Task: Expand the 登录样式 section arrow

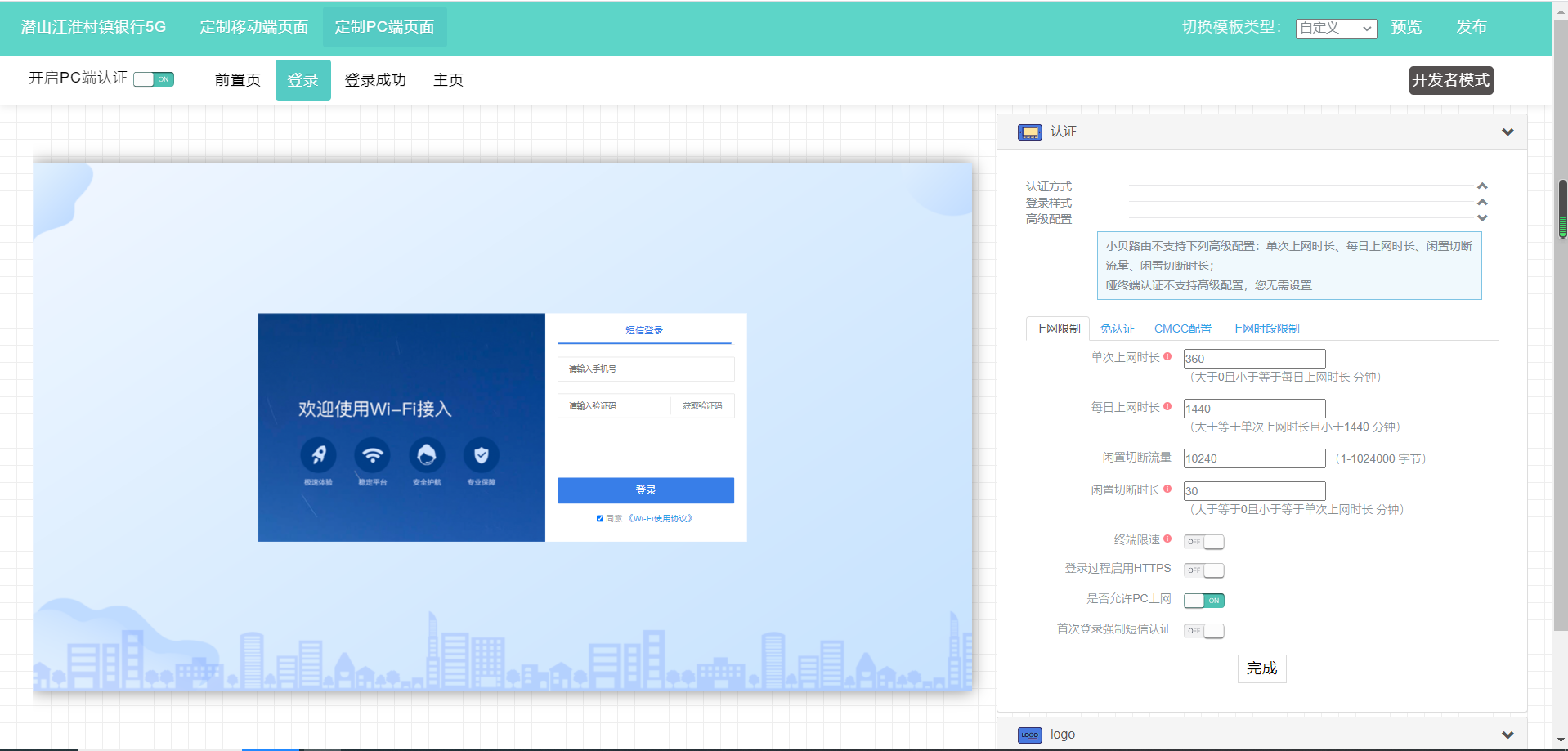Action: click(1482, 202)
